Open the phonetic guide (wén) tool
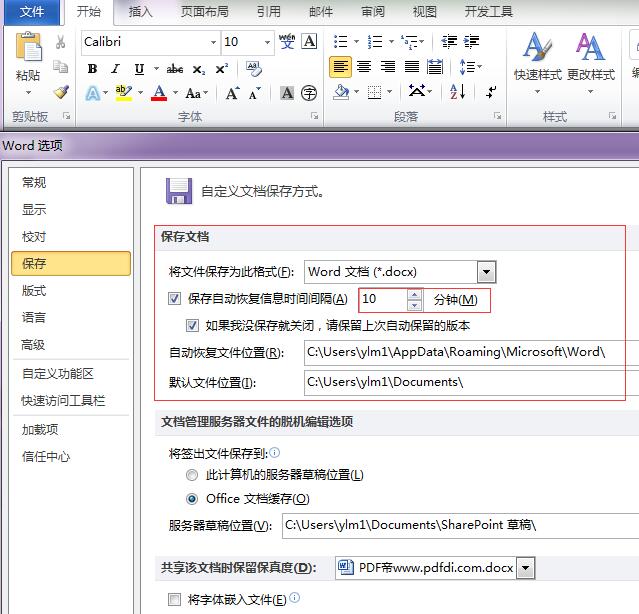The image size is (639, 614). click(x=287, y=41)
